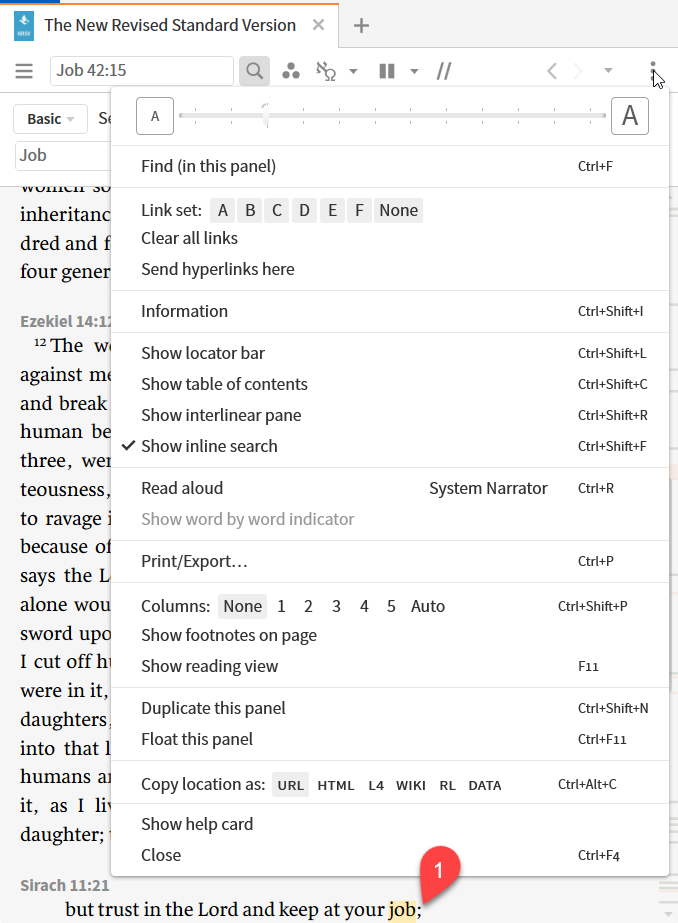
Task: Click the inline search field containing Job
Action: click(64, 155)
